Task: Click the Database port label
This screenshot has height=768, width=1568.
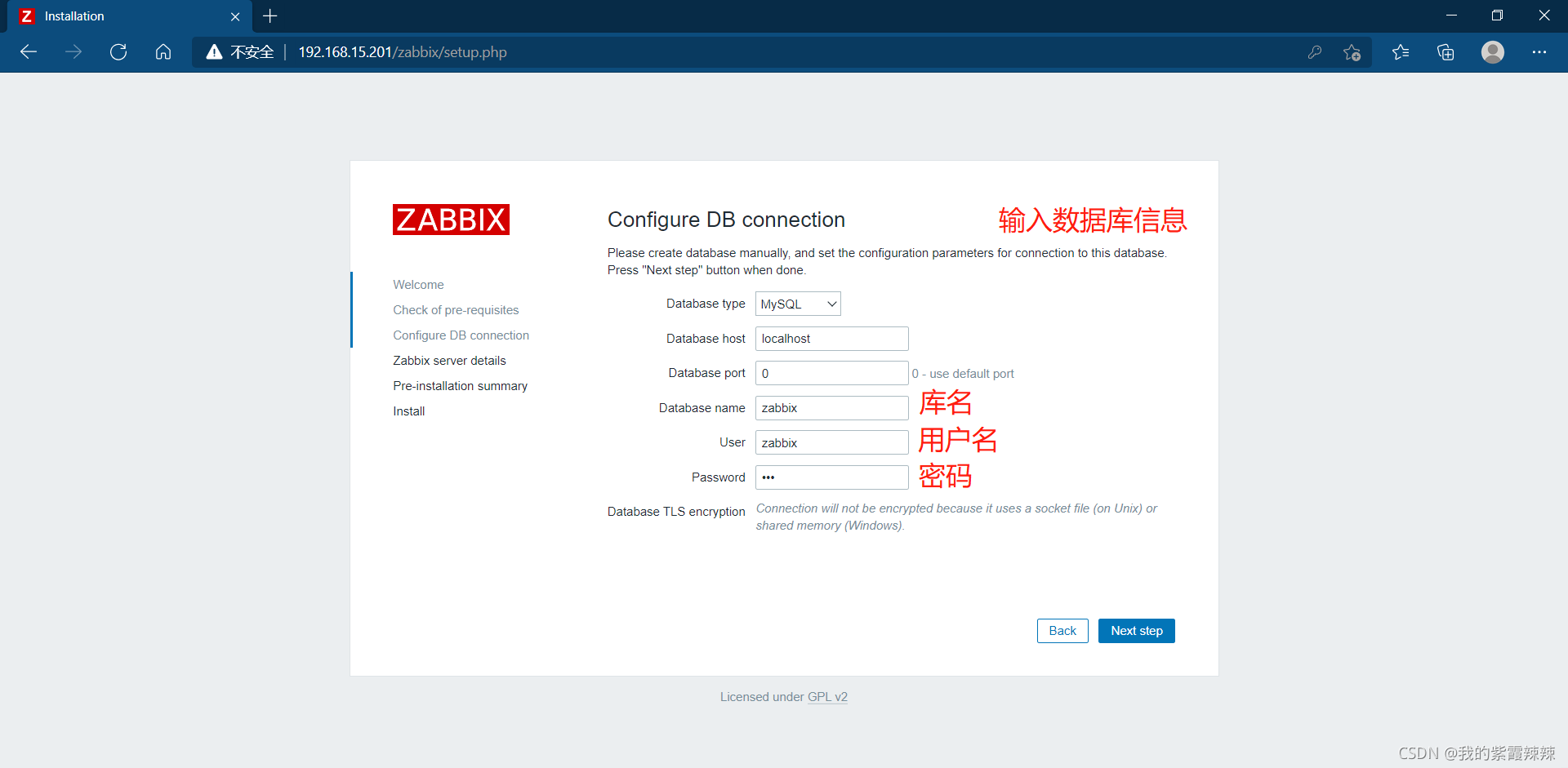Action: 706,373
